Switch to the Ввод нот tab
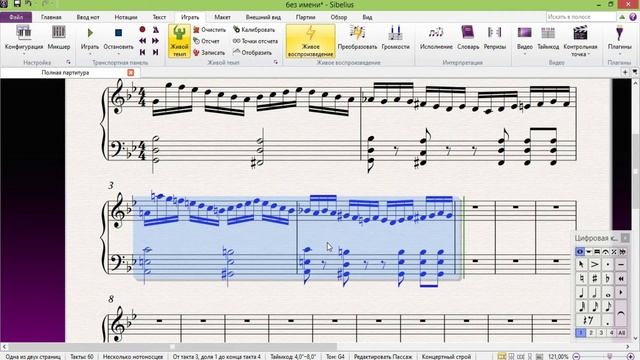The height and width of the screenshot is (360, 640). [88, 17]
